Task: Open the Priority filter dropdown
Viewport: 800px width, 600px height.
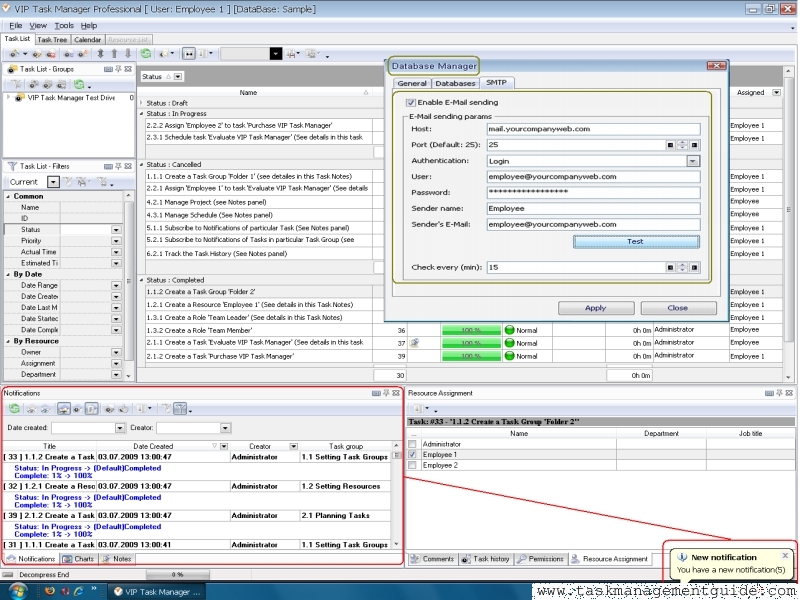Action: 116,241
